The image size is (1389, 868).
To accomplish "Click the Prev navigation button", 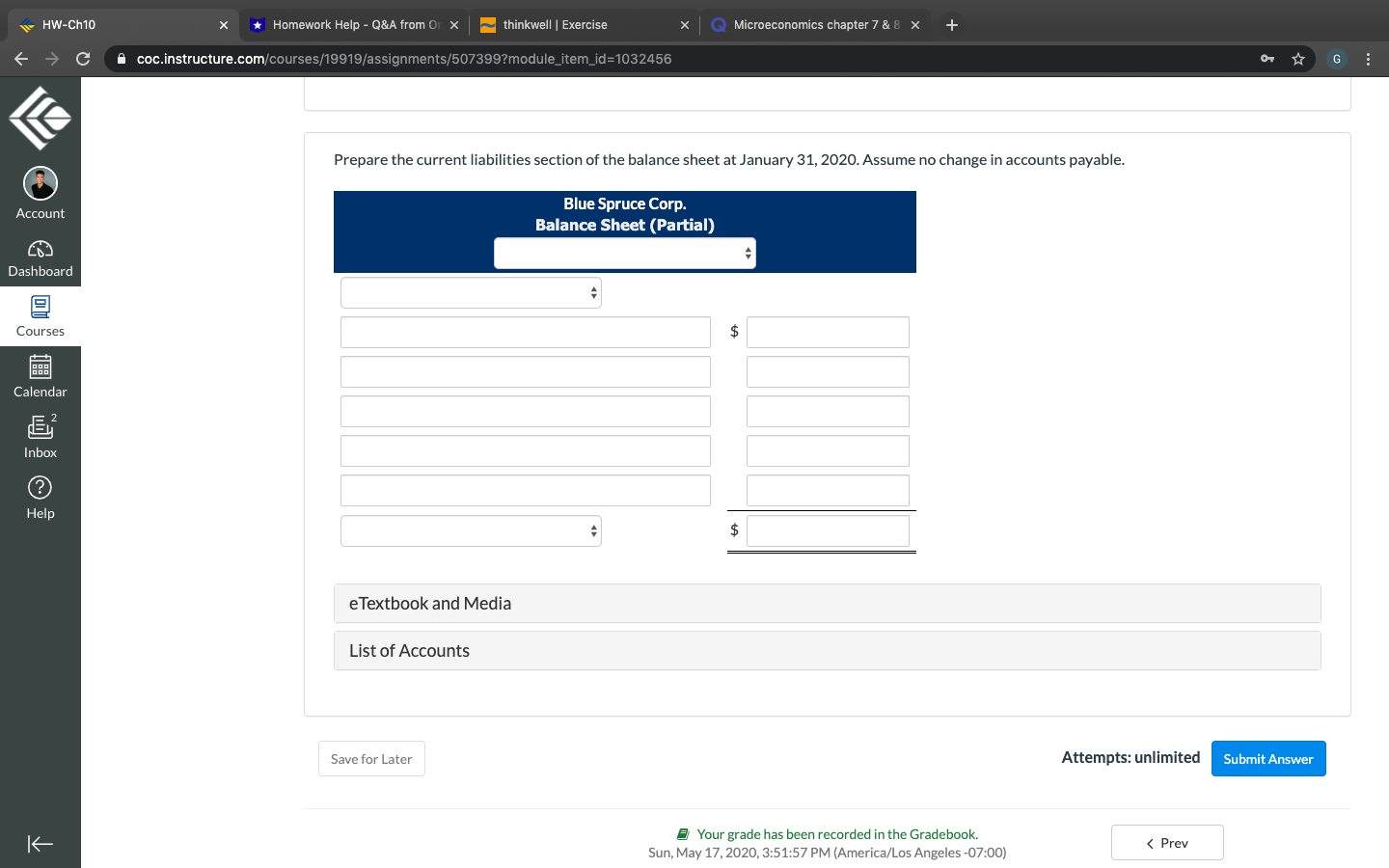I will coord(1167,842).
